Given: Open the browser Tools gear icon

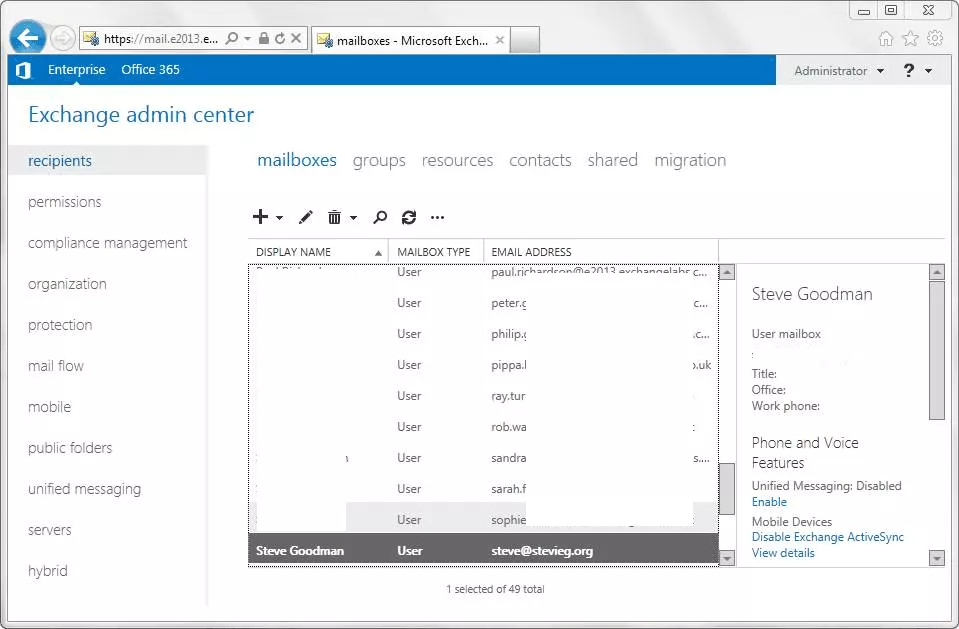Looking at the screenshot, I should pos(935,39).
